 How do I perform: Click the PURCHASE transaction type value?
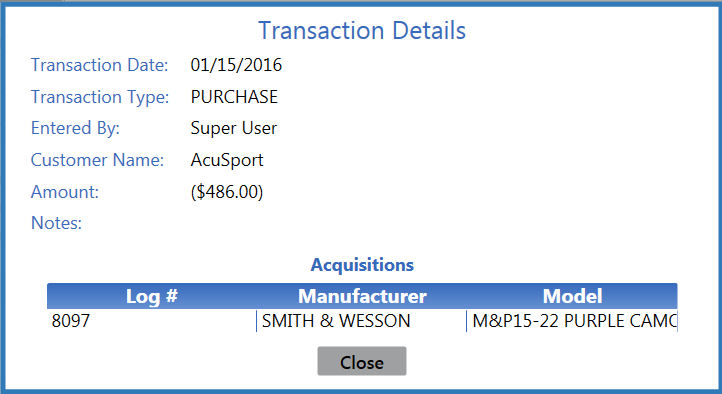pos(234,97)
